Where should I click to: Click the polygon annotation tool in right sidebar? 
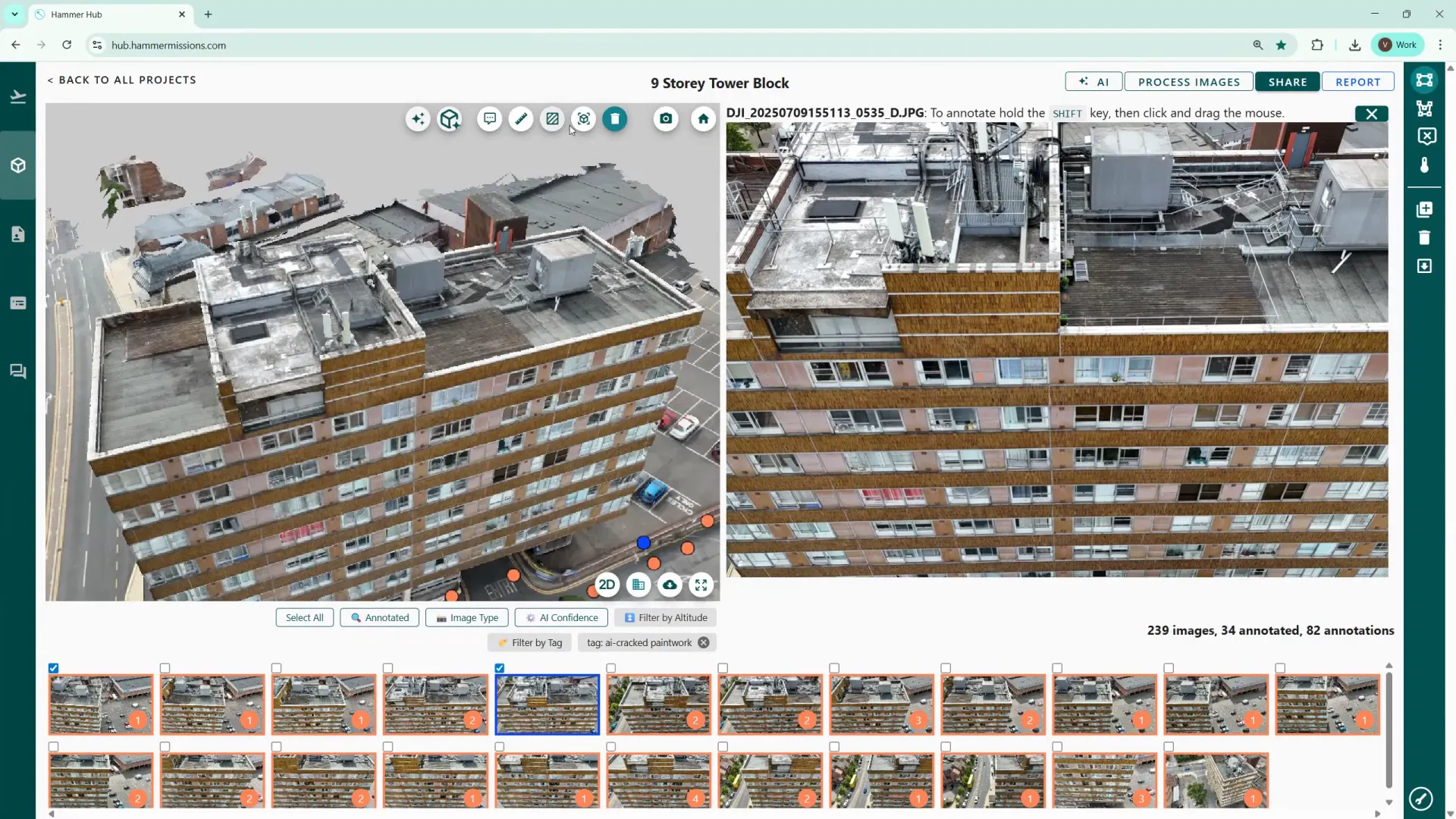(1424, 108)
